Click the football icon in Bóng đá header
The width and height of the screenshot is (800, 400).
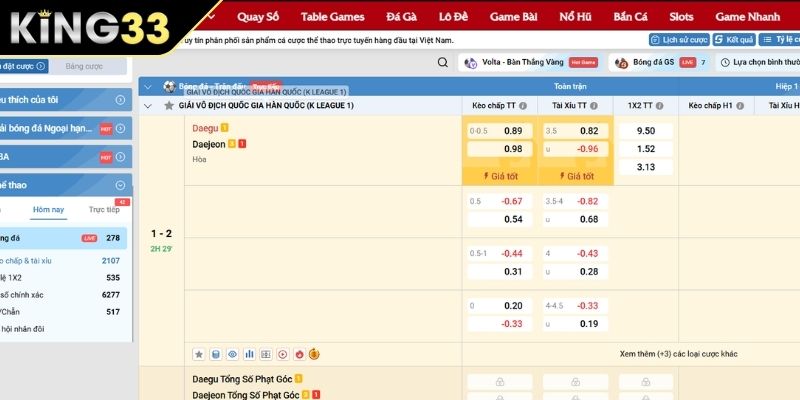169,87
